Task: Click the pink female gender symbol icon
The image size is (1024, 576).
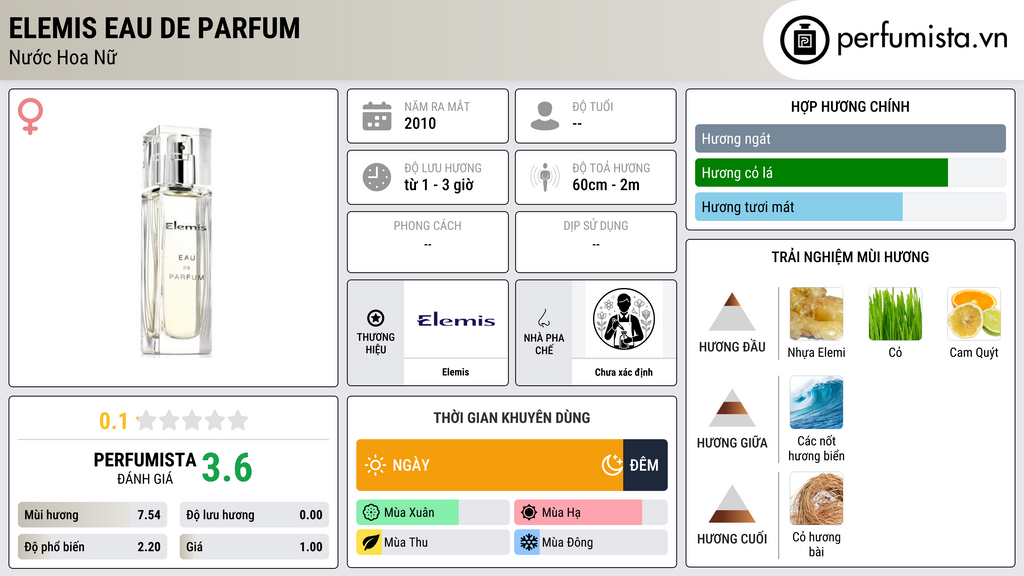Action: 30,116
